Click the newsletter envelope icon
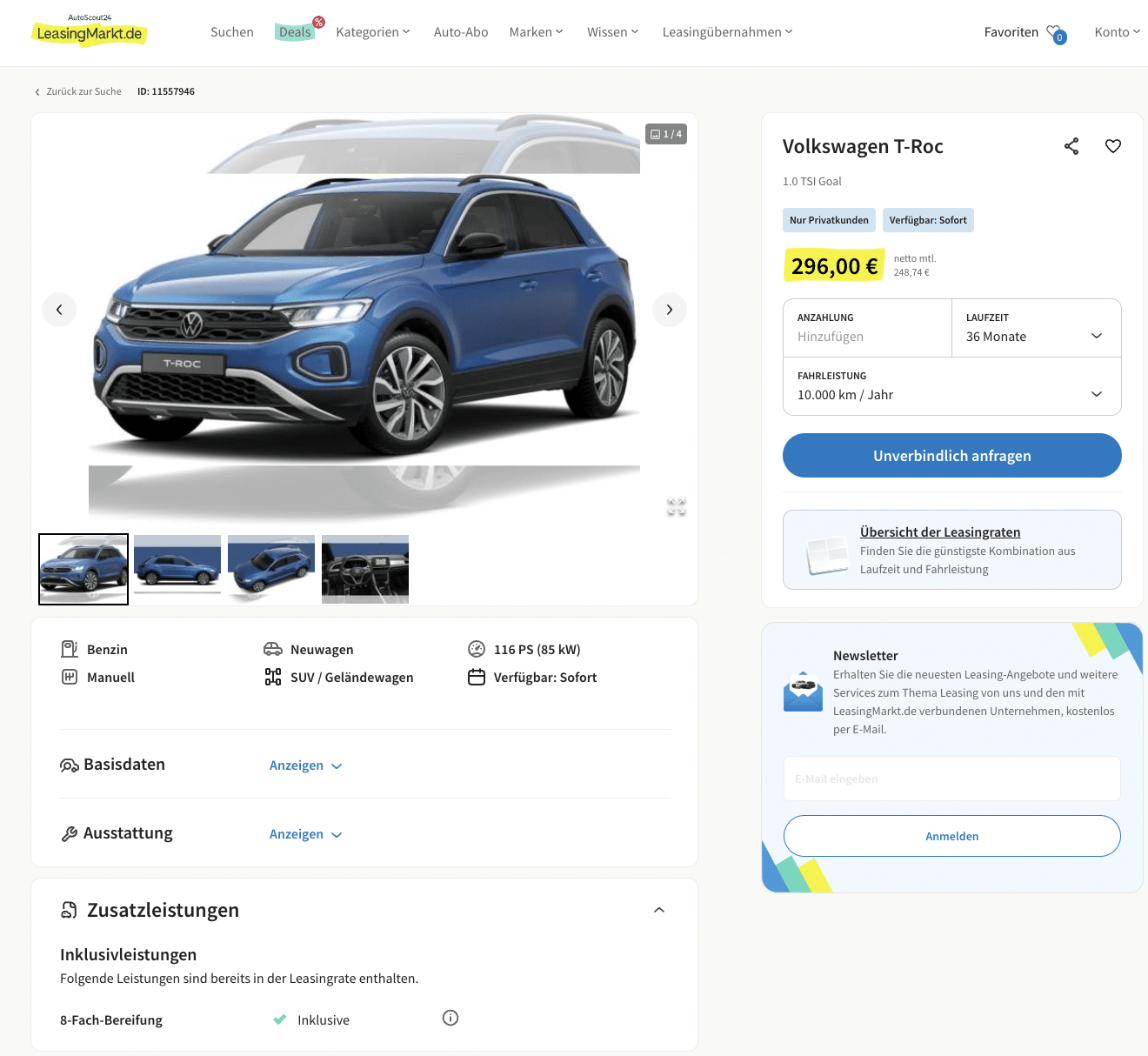 (x=803, y=692)
